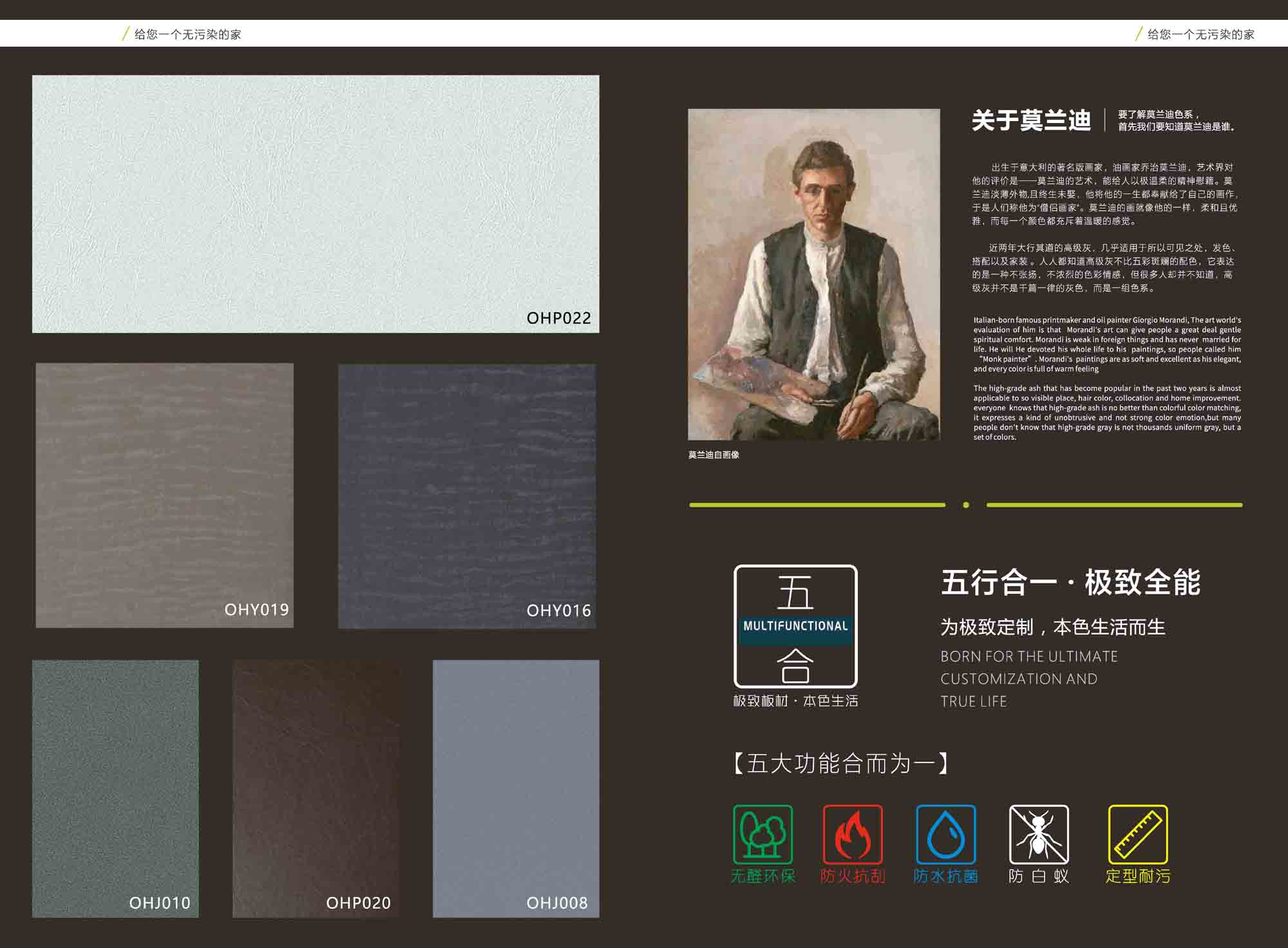Select the OHJ008 blue-grey swatch
1288x948 pixels.
[516, 788]
